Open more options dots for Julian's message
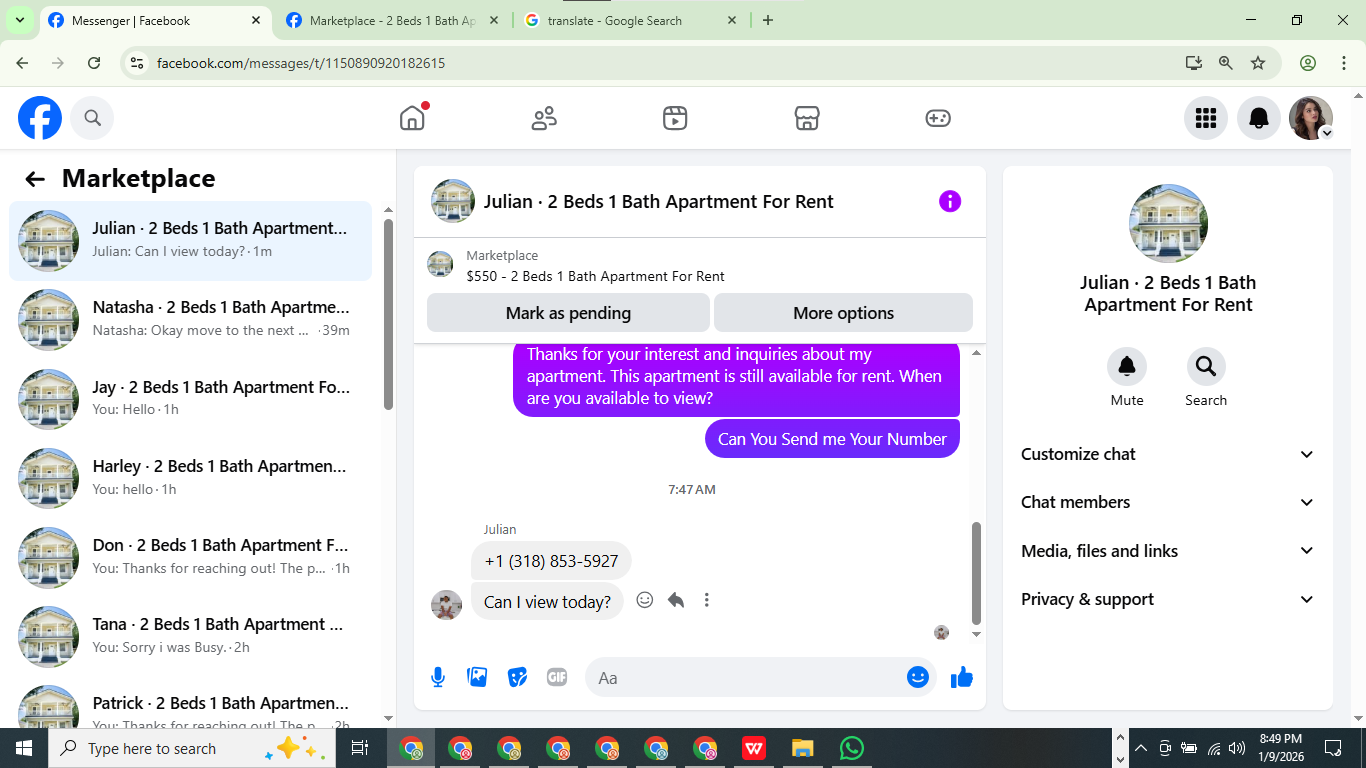Screen dimensions: 1366x768 pos(707,600)
